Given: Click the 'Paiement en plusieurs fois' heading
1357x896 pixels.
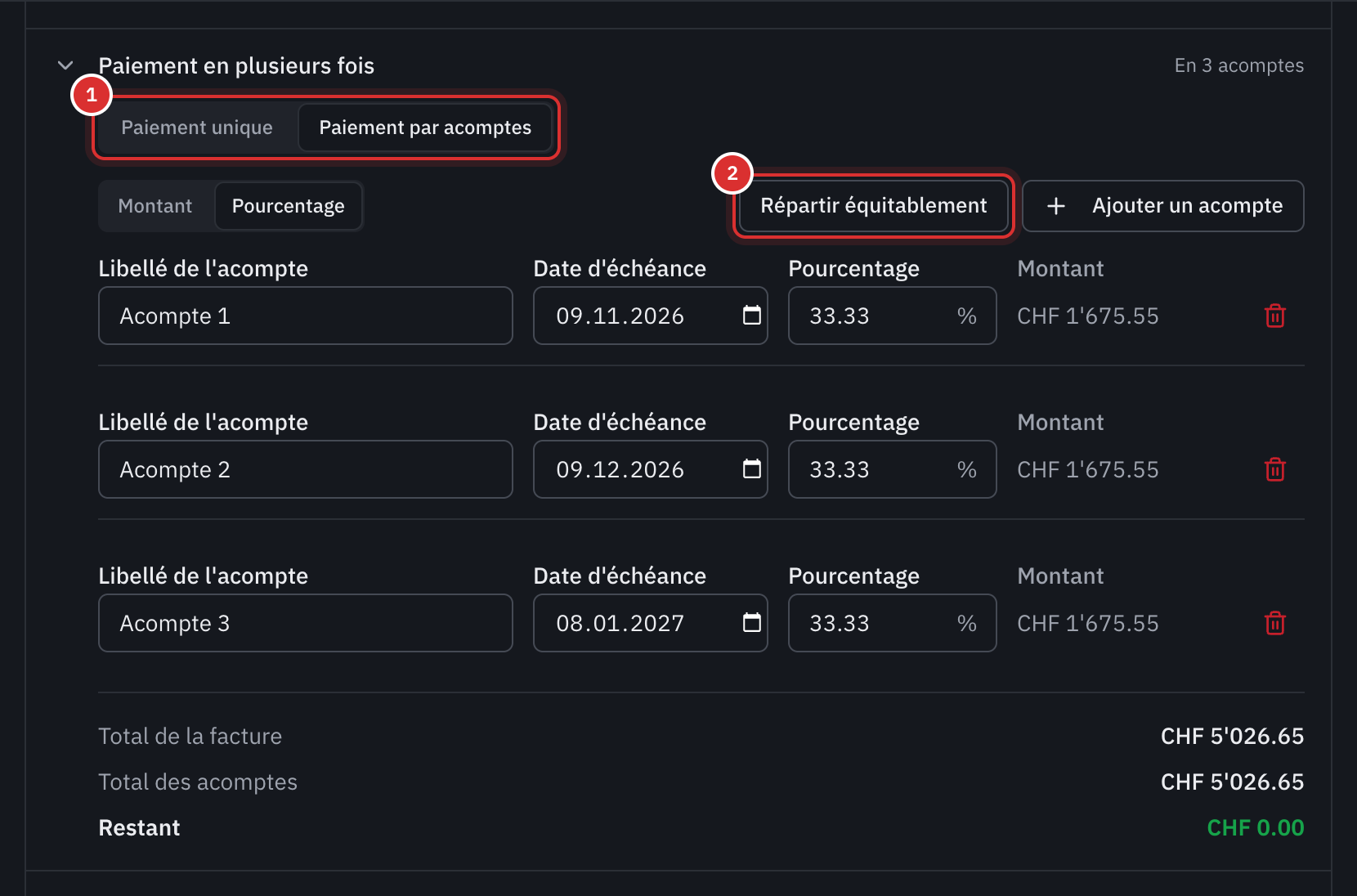Looking at the screenshot, I should pyautogui.click(x=236, y=65).
